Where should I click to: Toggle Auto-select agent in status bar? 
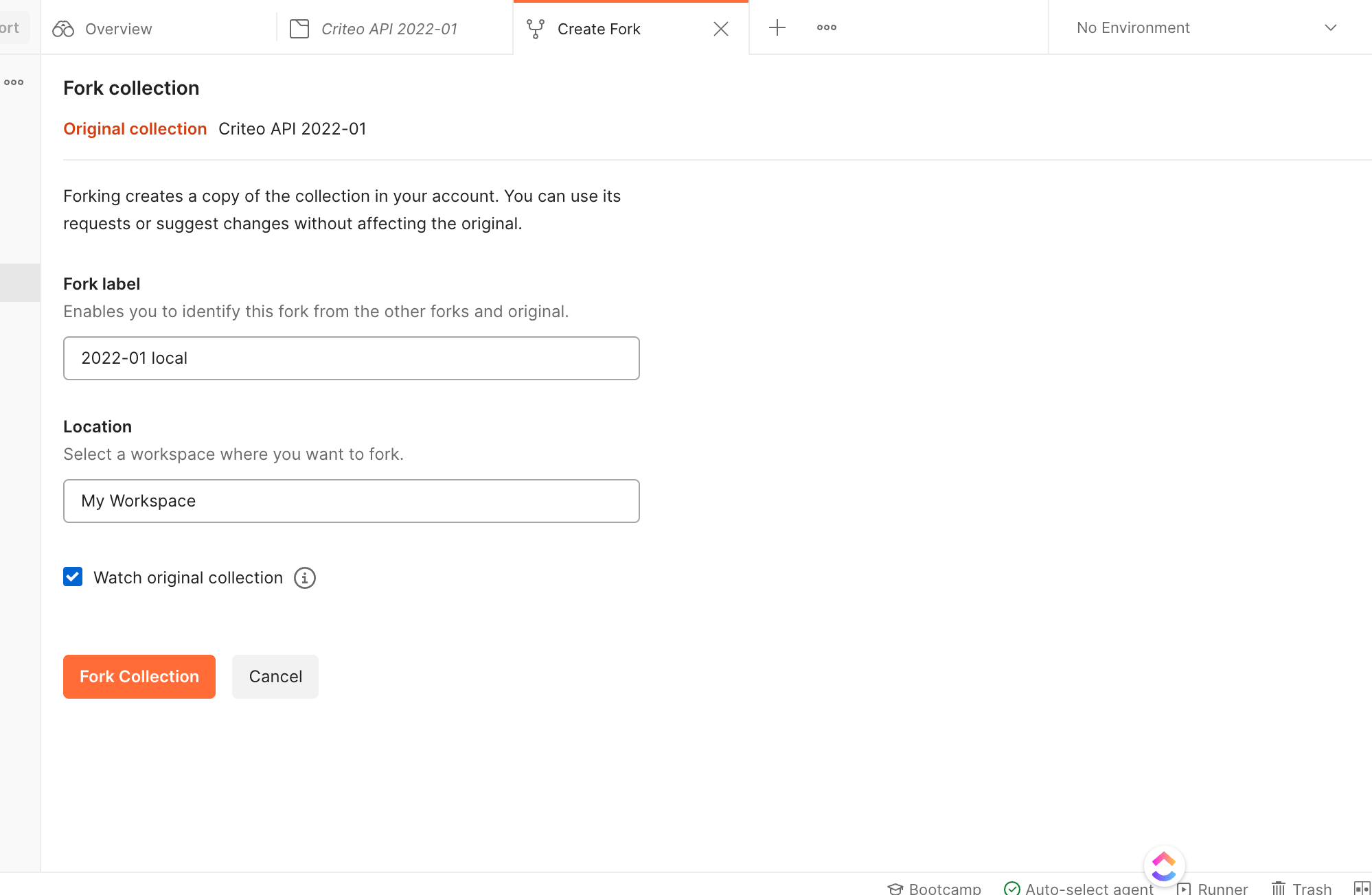(x=1079, y=888)
